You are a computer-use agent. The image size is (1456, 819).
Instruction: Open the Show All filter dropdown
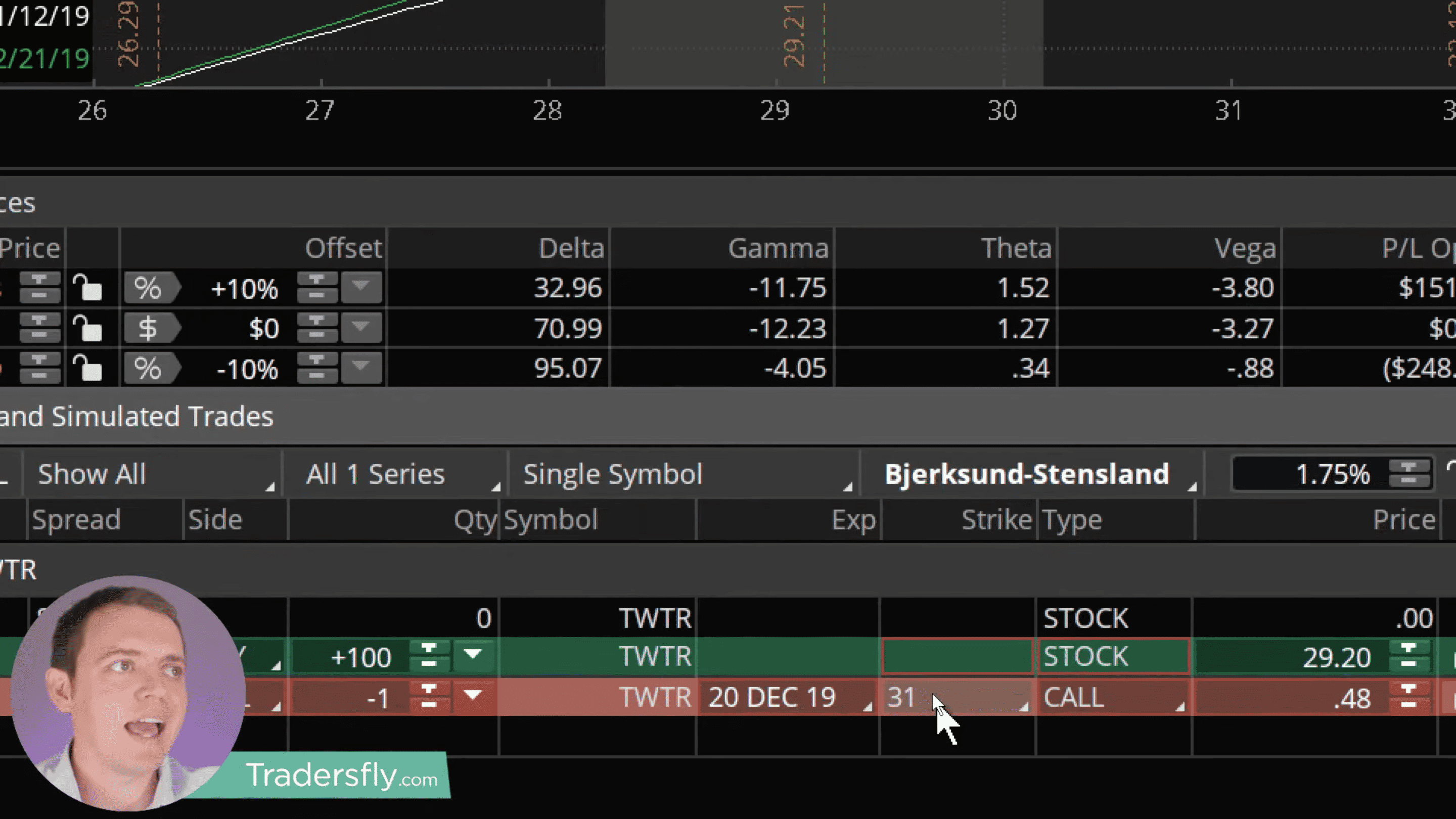[x=152, y=474]
